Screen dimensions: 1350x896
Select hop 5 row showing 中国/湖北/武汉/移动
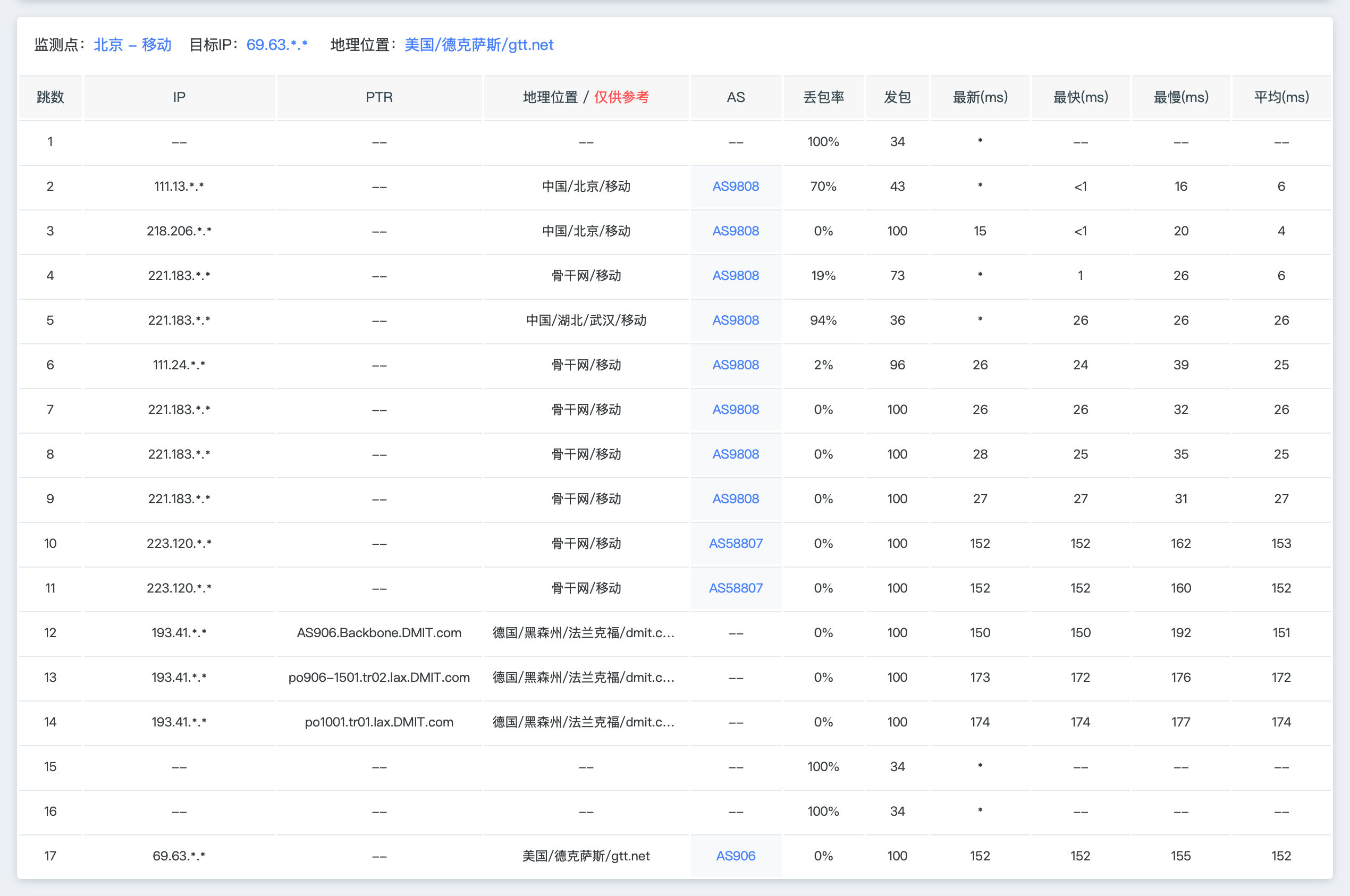(584, 320)
